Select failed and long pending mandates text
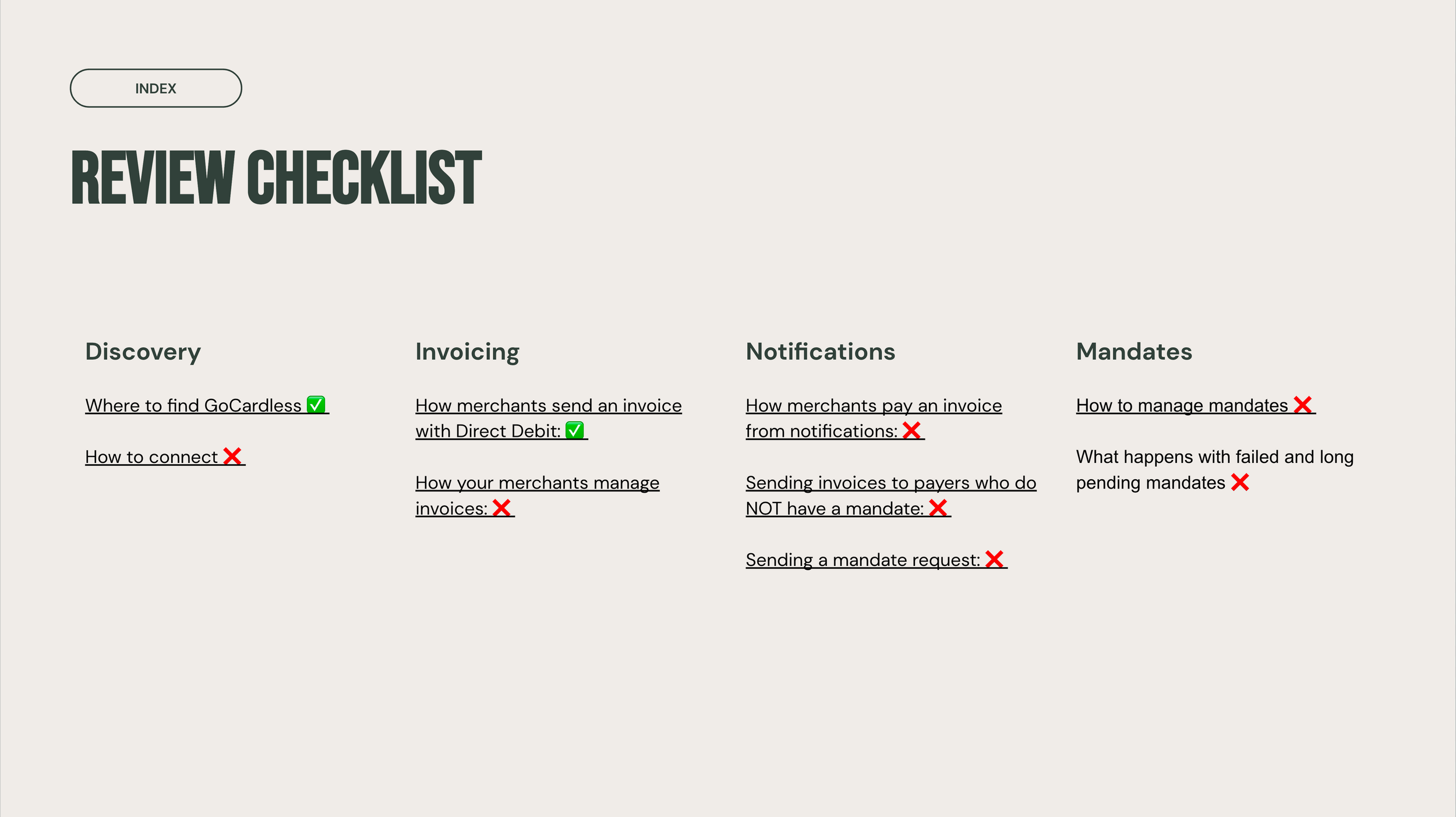Viewport: 1456px width, 817px height. [1214, 469]
